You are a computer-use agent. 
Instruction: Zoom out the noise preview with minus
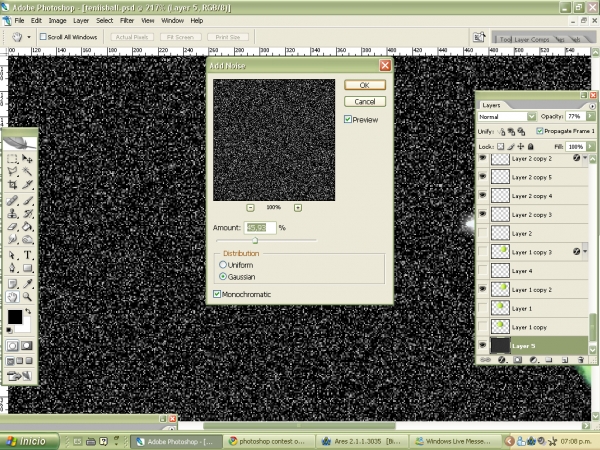(x=250, y=207)
